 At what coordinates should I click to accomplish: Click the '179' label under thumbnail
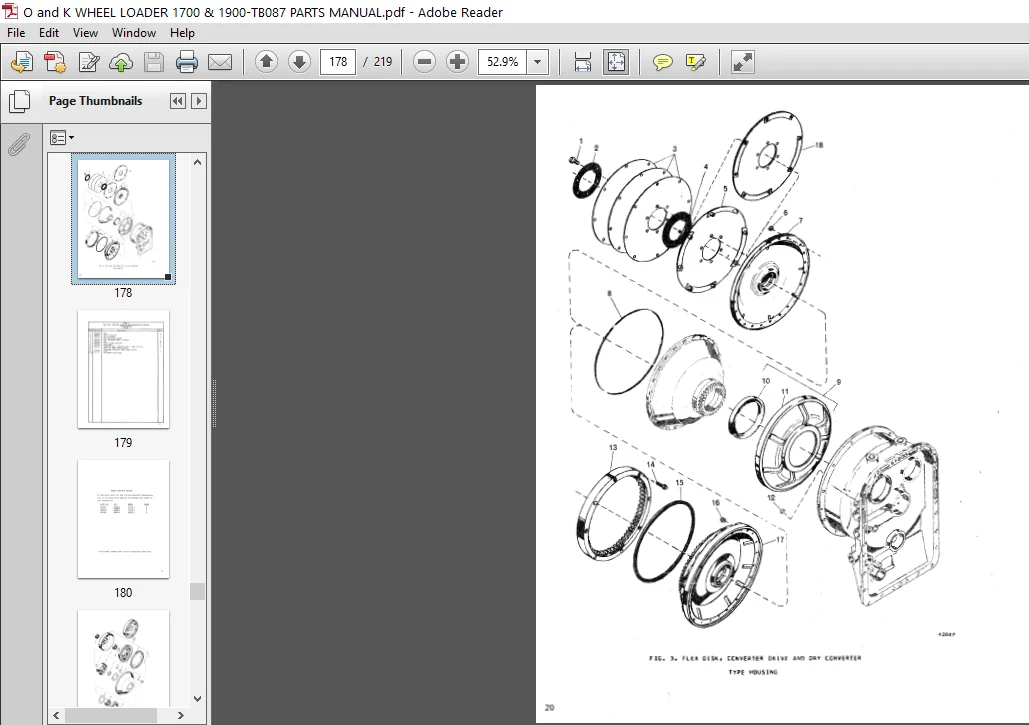[123, 443]
